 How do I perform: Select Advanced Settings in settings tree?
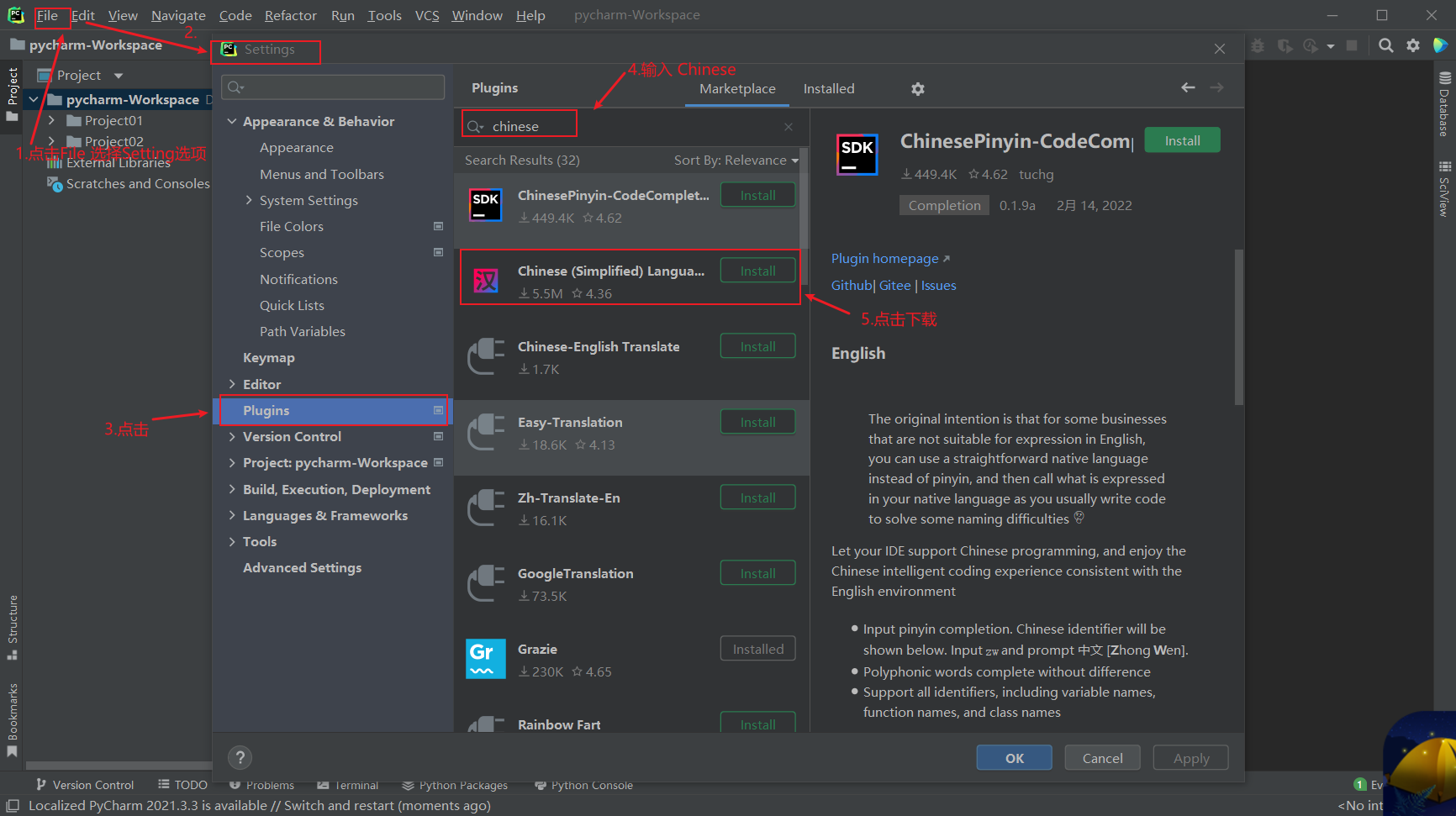(302, 568)
